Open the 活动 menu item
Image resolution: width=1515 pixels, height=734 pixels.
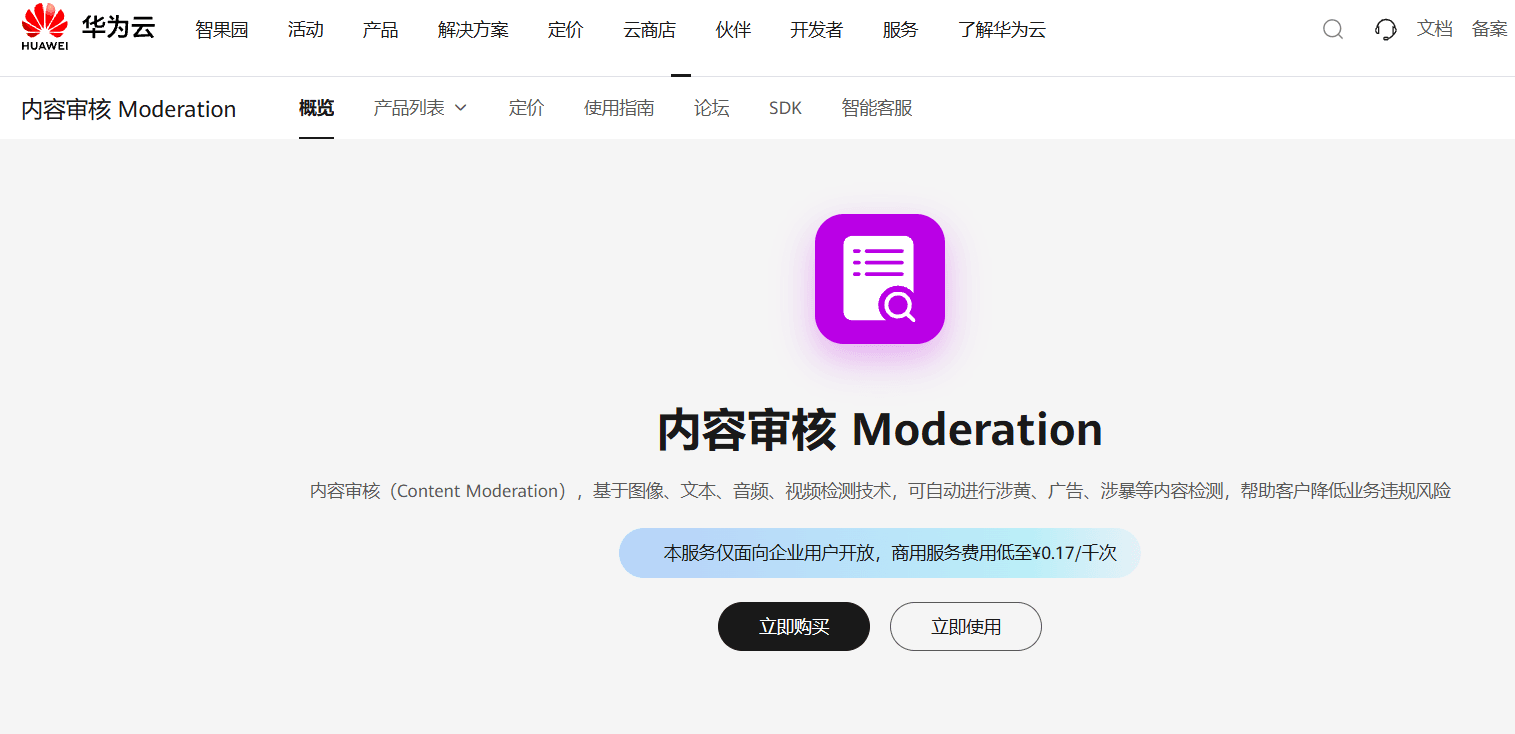pyautogui.click(x=305, y=30)
